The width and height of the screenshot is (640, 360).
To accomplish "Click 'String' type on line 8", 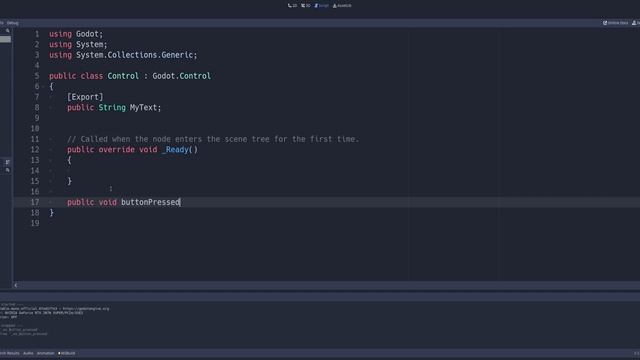I will (x=112, y=107).
